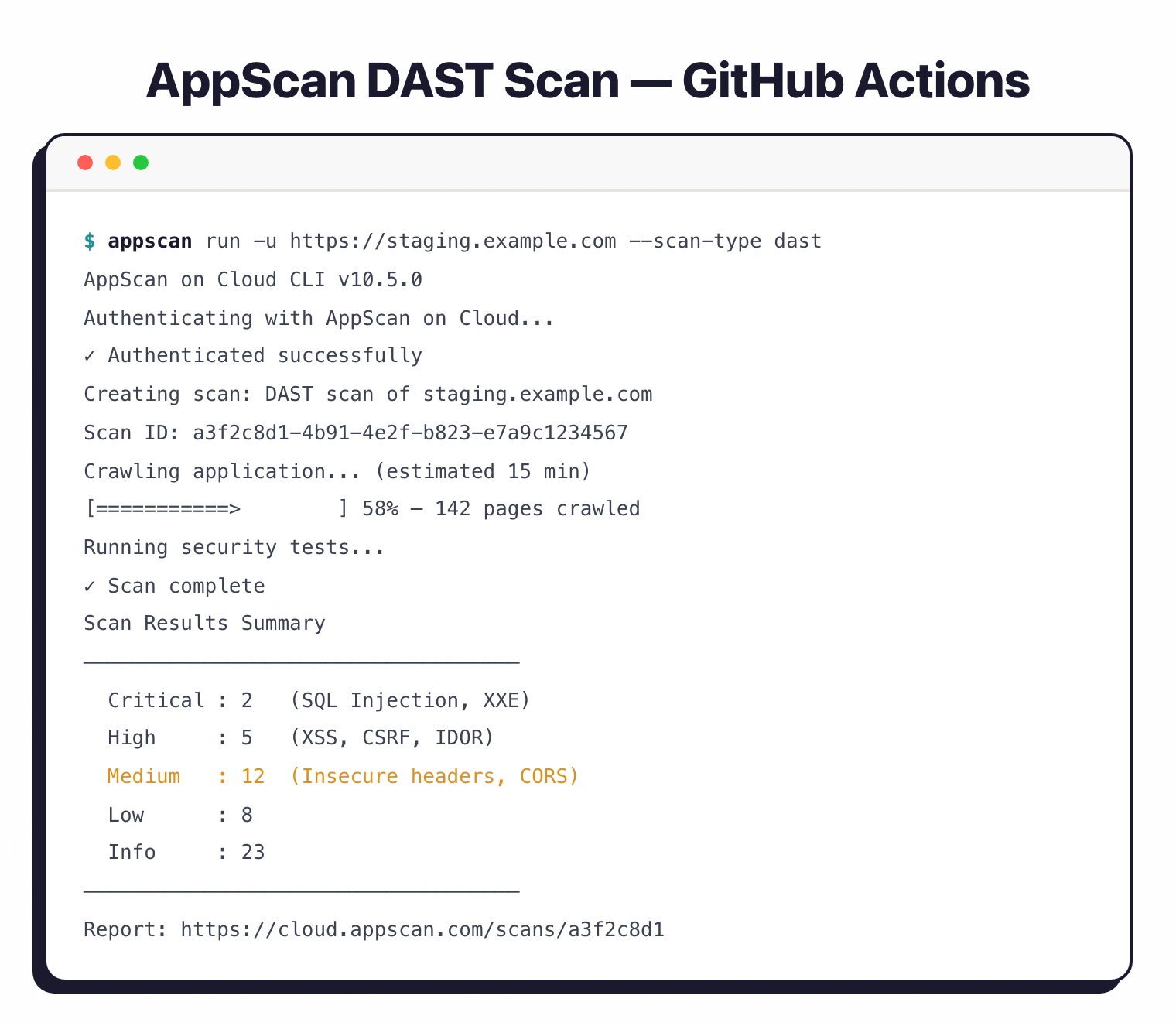Click the checkmark beside Authenticated successfully
Viewport: 1176px width, 1026px height.
pos(90,355)
